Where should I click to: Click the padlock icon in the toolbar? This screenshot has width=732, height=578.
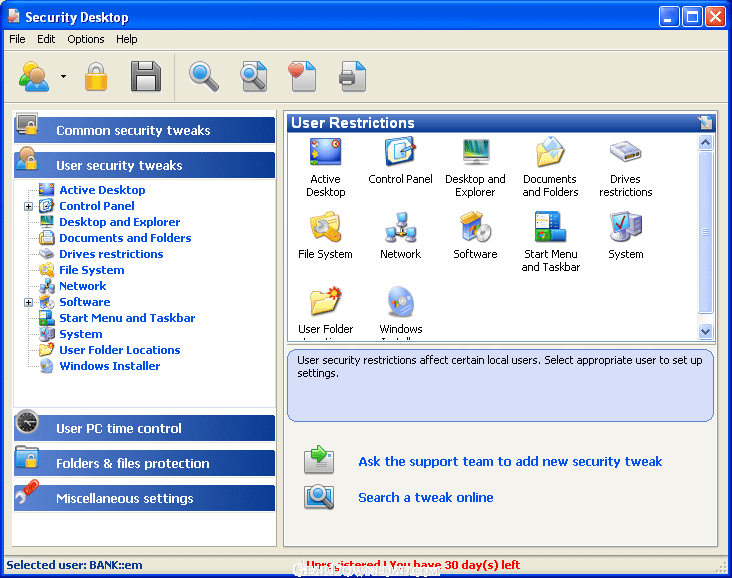(x=96, y=77)
